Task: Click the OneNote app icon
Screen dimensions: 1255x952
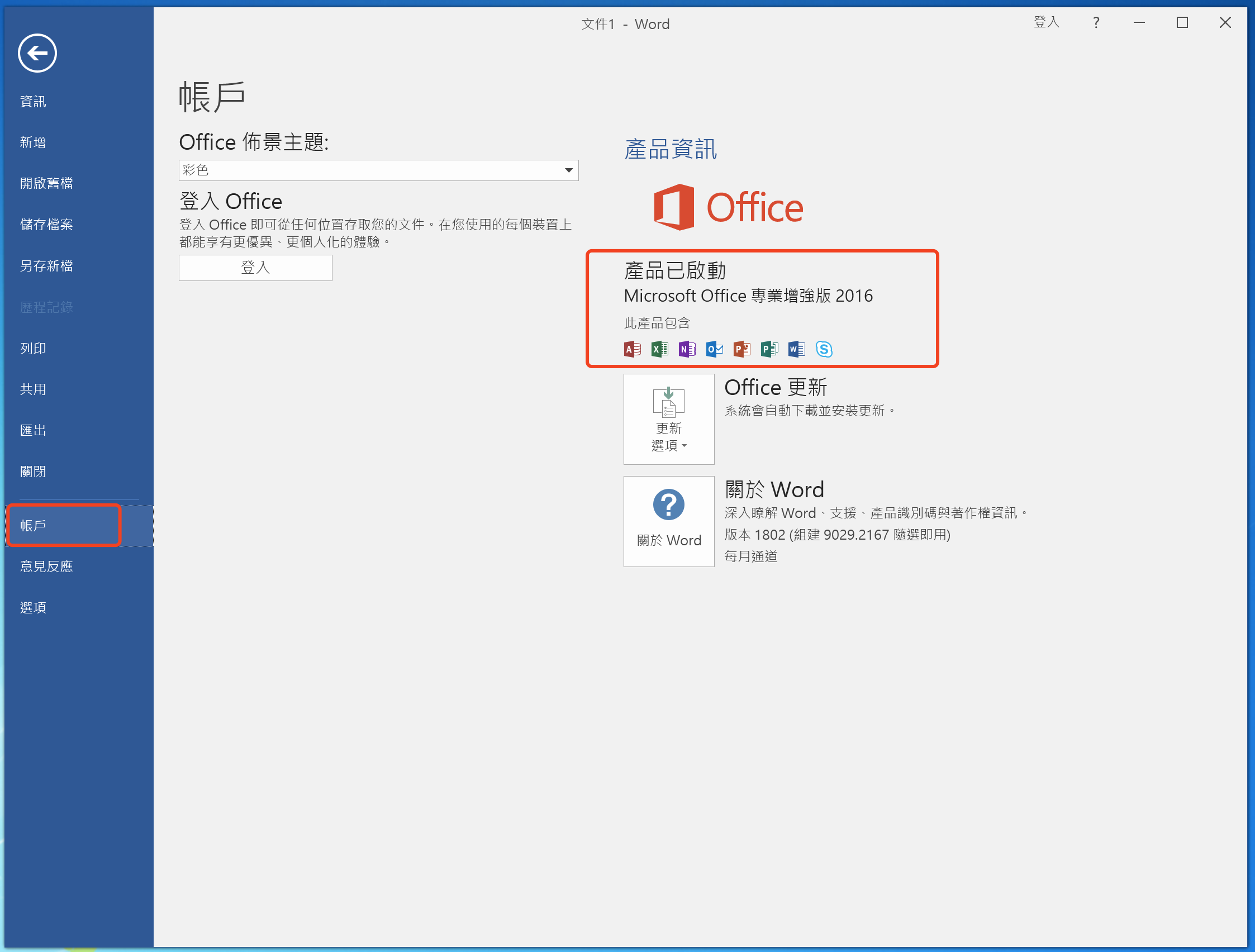Action: 687,349
